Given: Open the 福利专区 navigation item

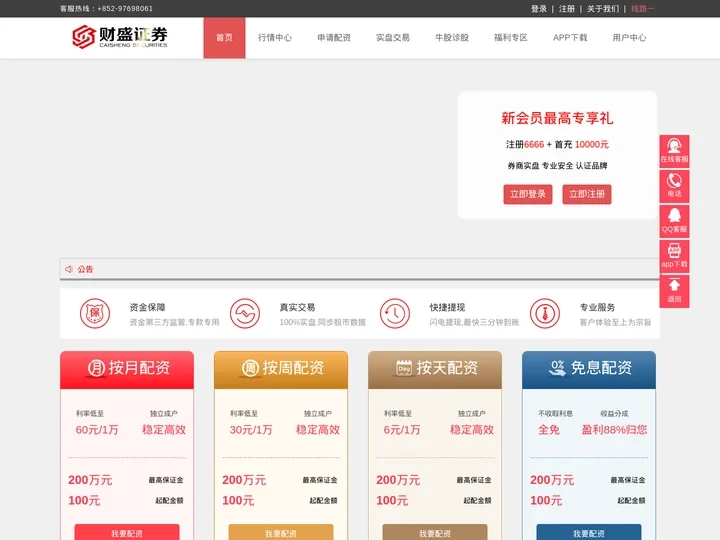Looking at the screenshot, I should (511, 38).
